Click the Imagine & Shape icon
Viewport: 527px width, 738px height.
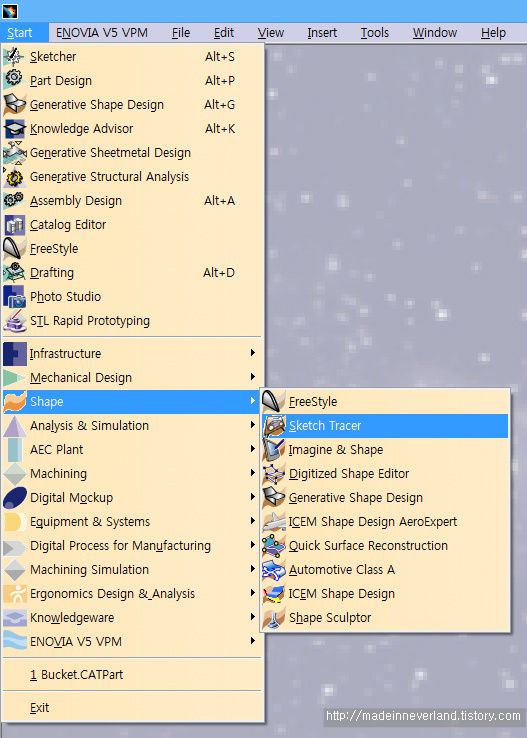(x=274, y=449)
